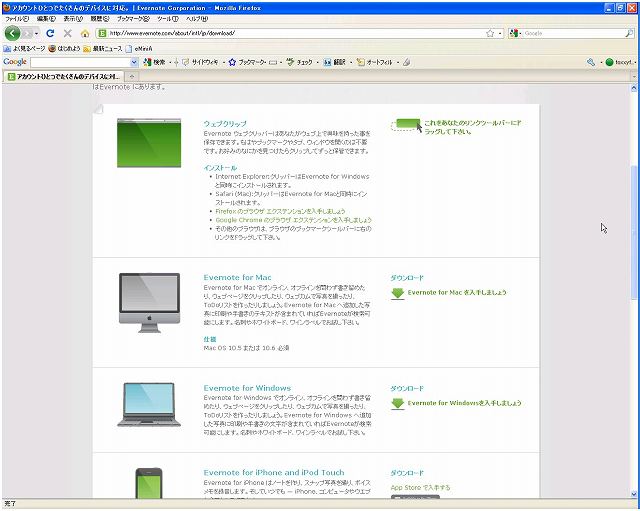
Task: Click the green web clipper browser thumbnail
Action: tap(149, 143)
